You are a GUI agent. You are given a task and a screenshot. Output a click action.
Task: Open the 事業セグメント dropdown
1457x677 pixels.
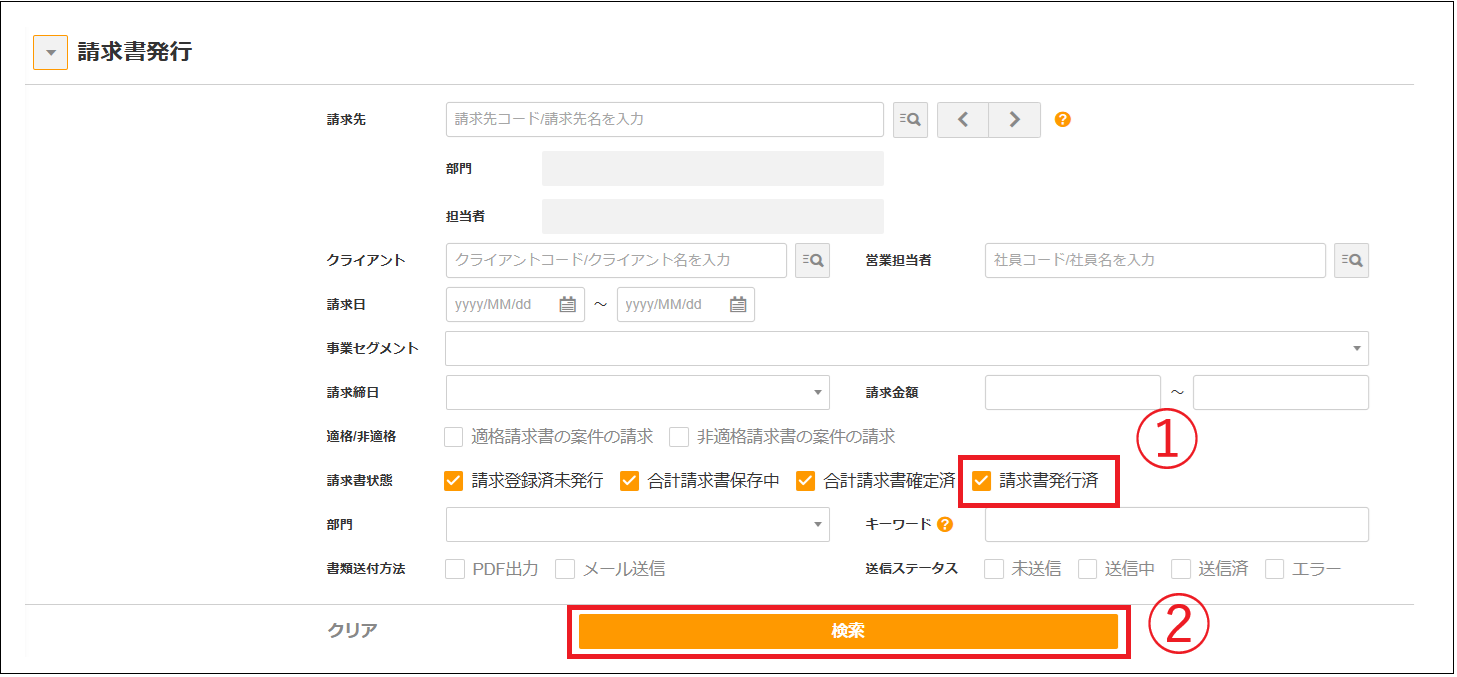tap(906, 349)
